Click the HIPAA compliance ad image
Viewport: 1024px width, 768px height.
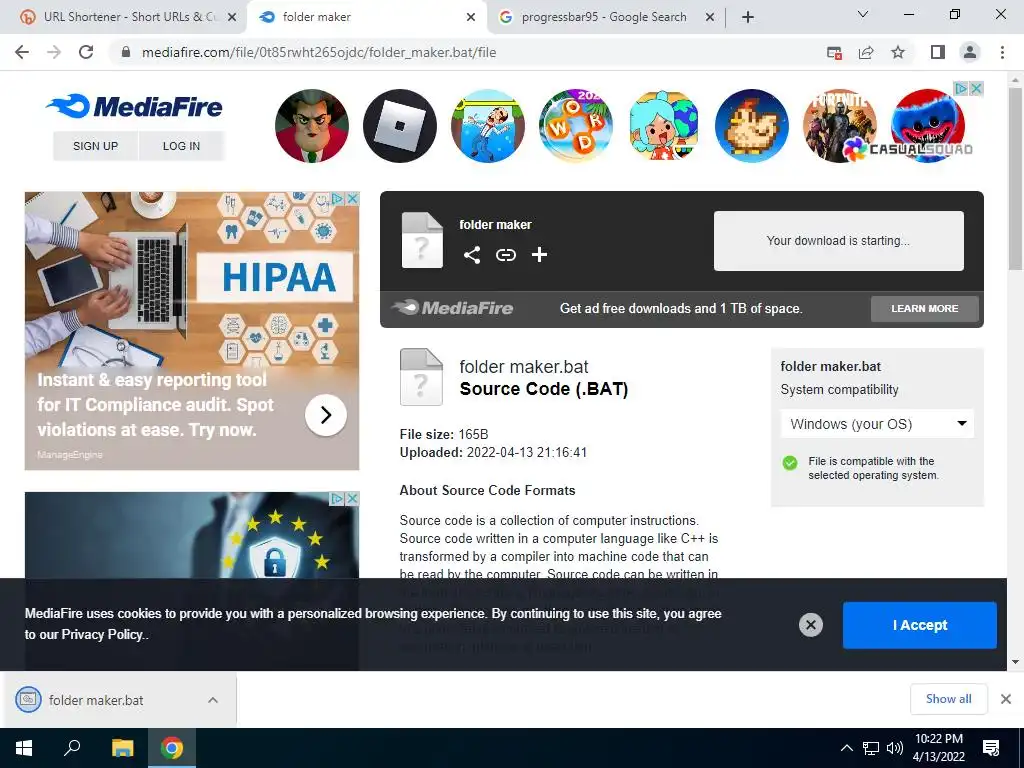[192, 330]
